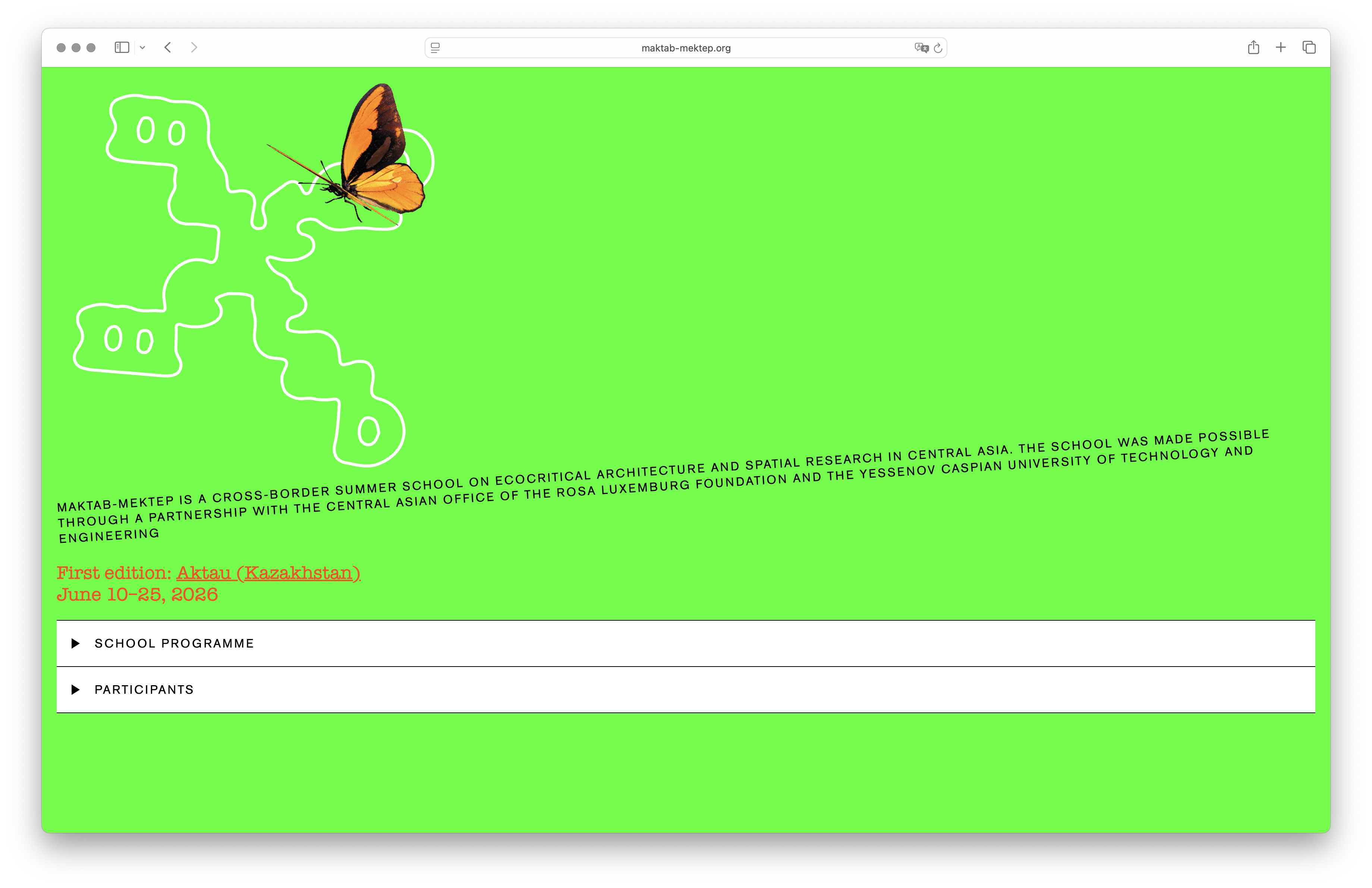Open the Aktau (Kazakhstan) link
Viewport: 1372px width, 888px height.
tap(269, 573)
